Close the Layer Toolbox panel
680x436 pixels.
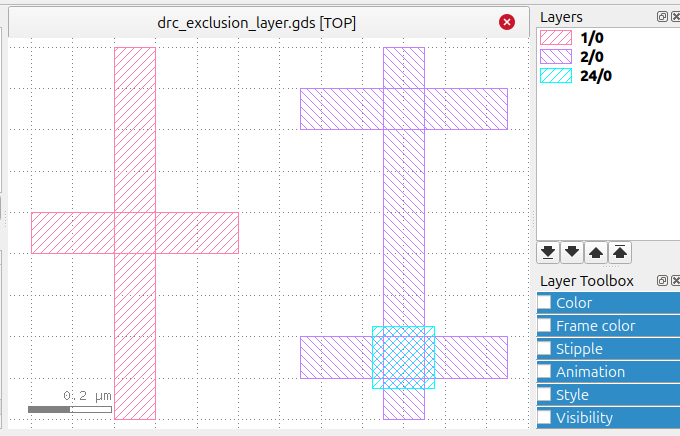click(674, 281)
